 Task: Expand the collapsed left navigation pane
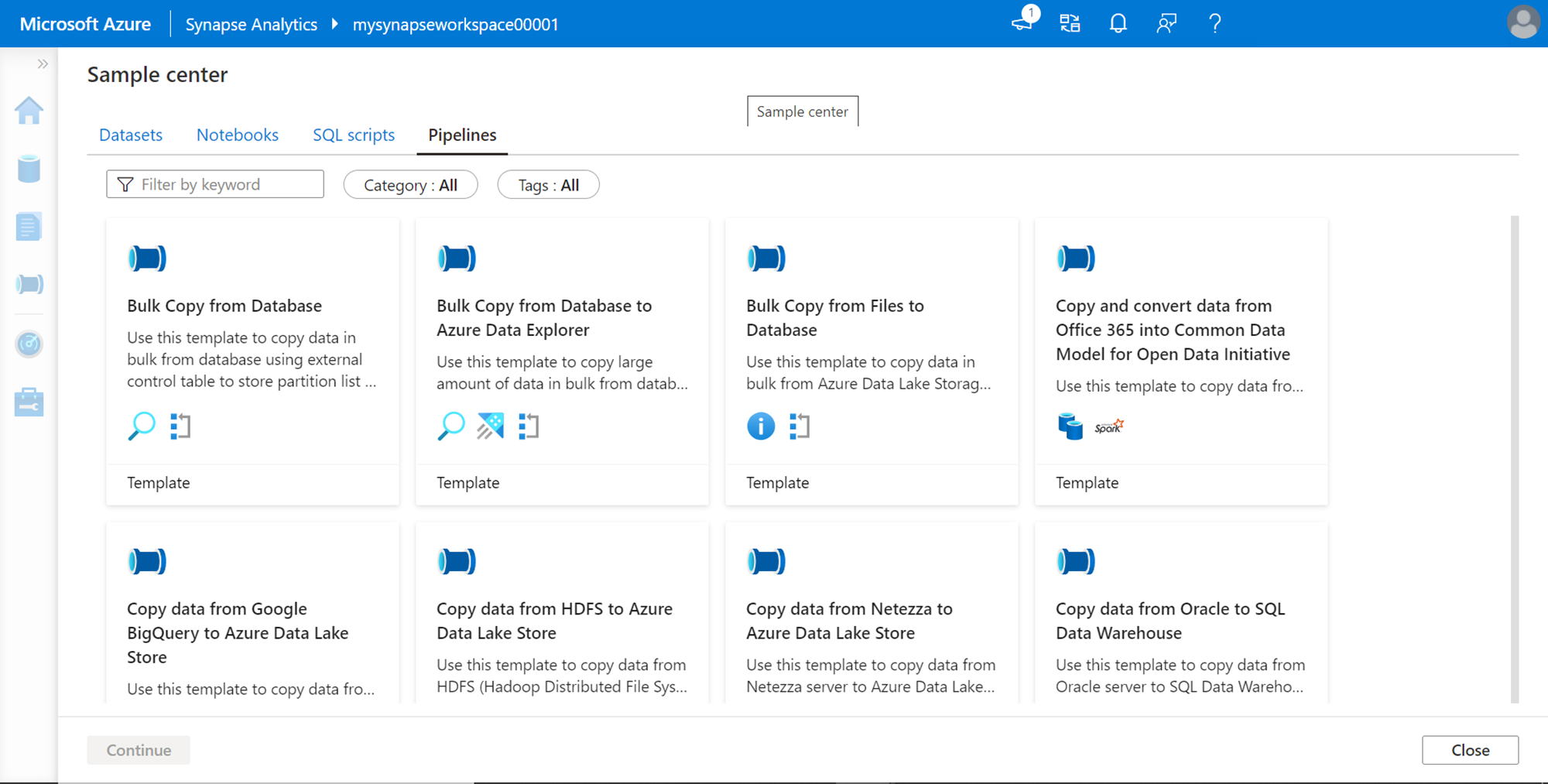pyautogui.click(x=43, y=64)
